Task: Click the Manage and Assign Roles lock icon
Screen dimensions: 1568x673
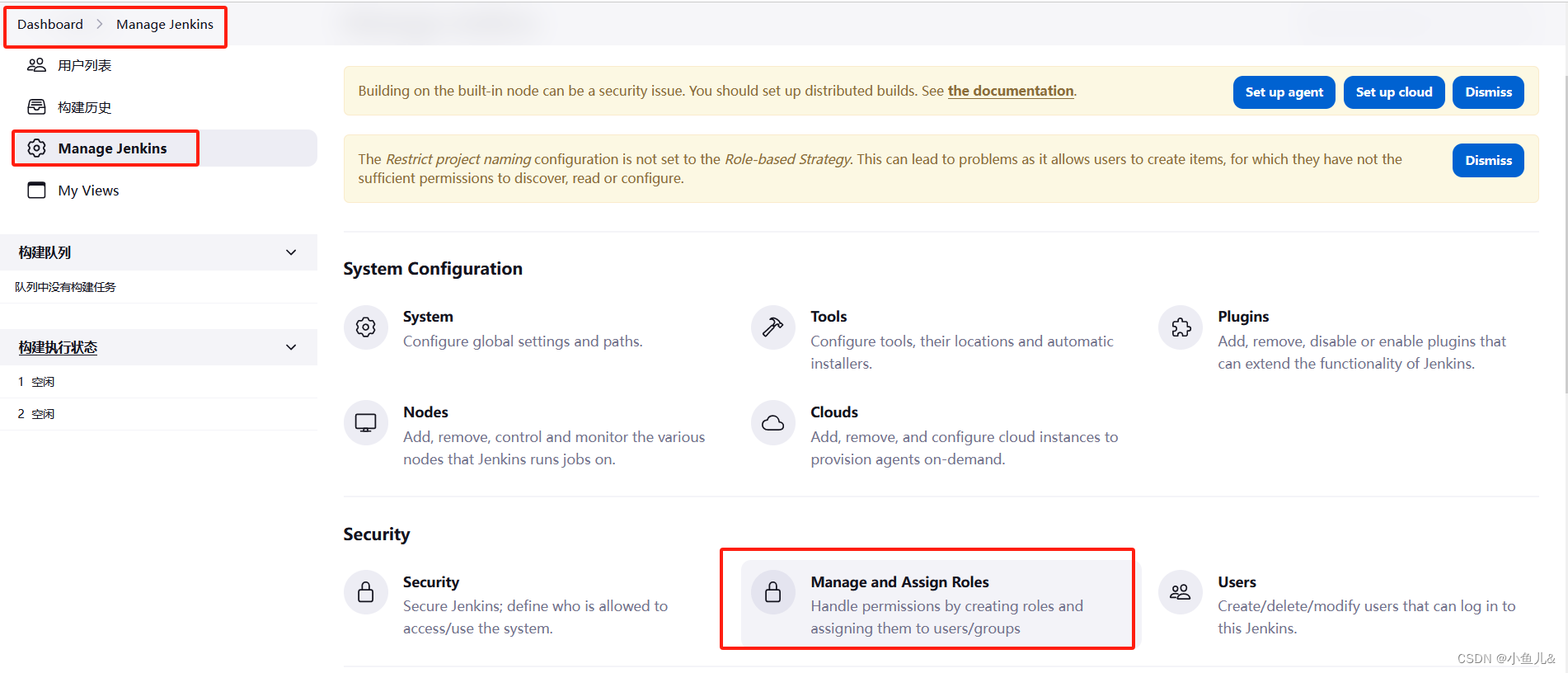Action: (772, 592)
